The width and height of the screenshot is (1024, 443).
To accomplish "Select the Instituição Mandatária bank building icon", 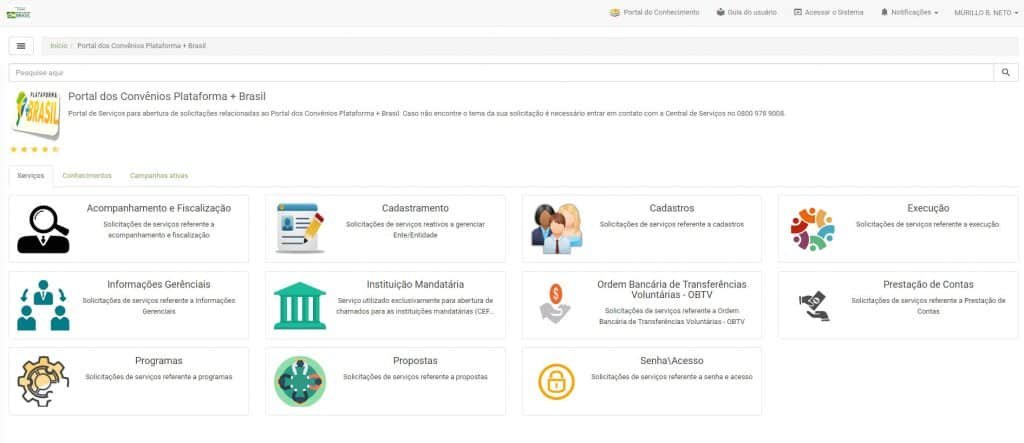I will (x=300, y=306).
